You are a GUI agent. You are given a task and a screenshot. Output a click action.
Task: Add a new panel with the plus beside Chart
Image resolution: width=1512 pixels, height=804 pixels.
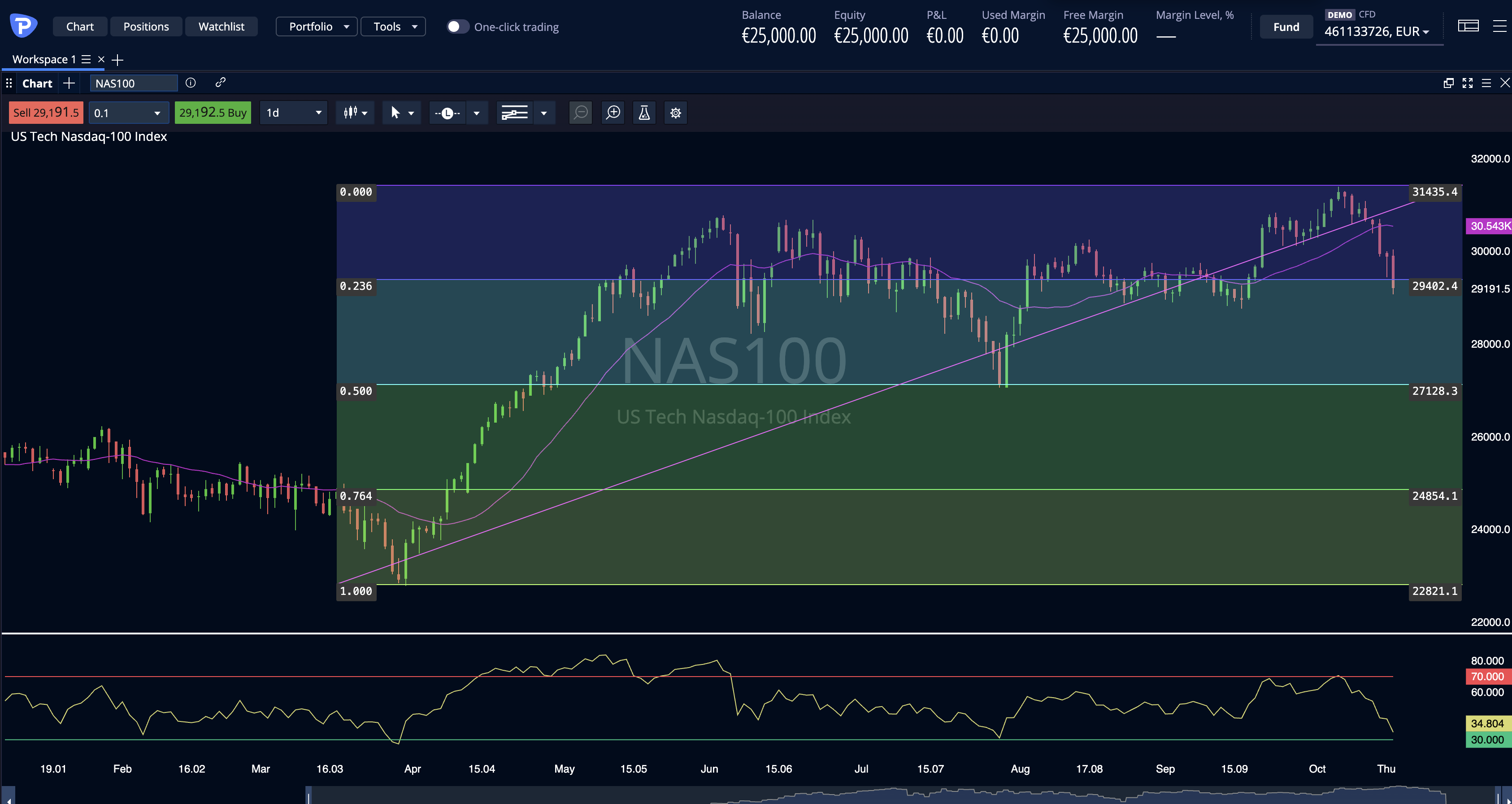pyautogui.click(x=69, y=83)
